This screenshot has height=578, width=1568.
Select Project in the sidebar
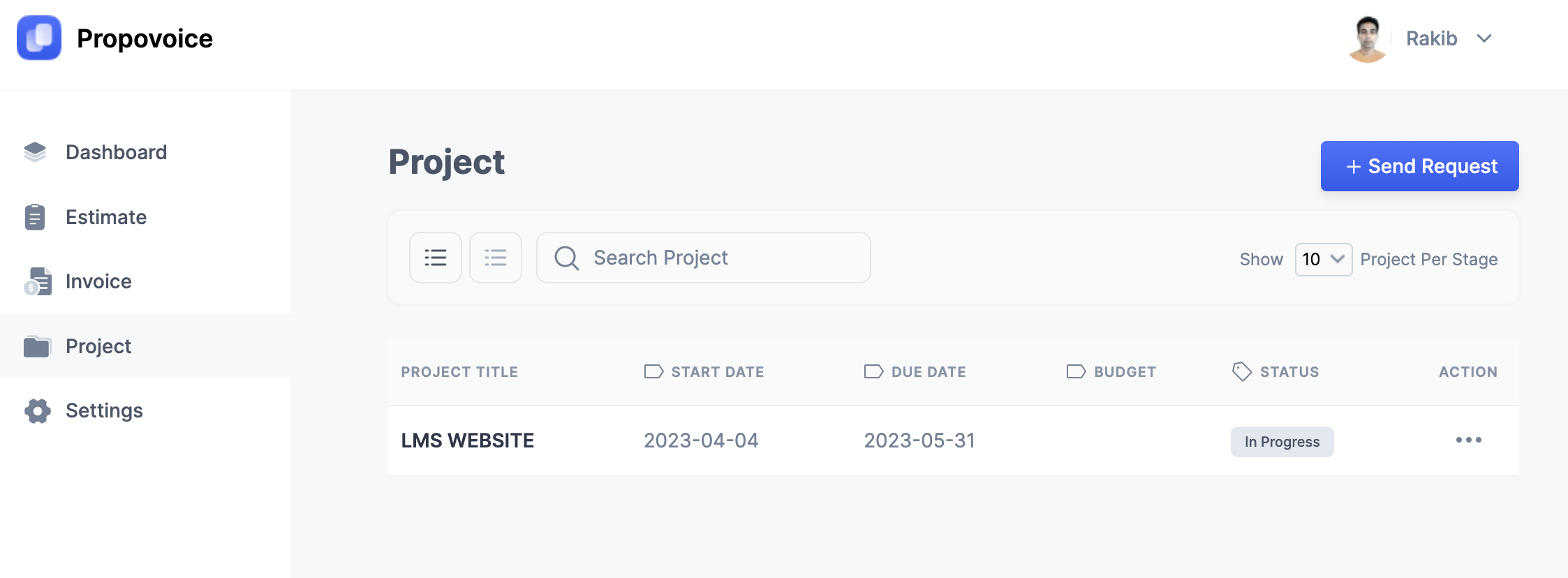tap(145, 346)
